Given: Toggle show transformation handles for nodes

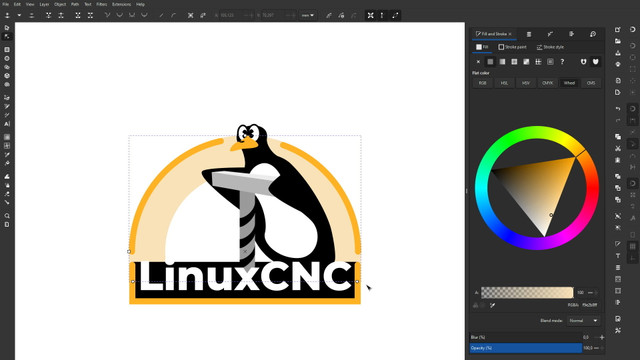Looking at the screenshot, I should 370,15.
